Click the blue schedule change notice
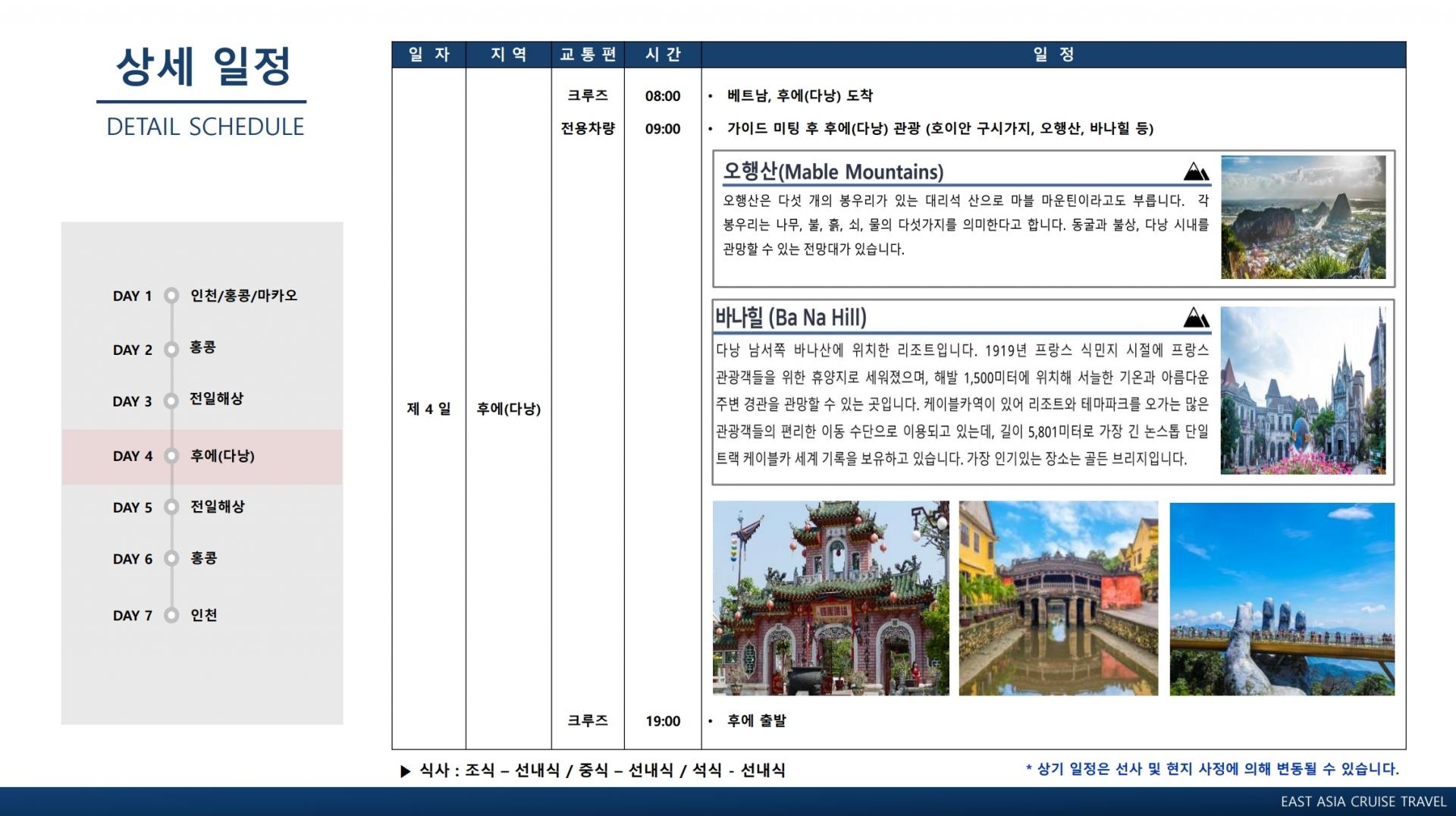The height and width of the screenshot is (816, 1456). click(1213, 769)
